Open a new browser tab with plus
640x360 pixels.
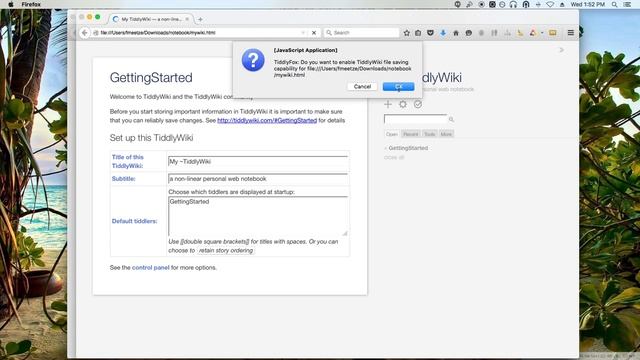(x=200, y=19)
